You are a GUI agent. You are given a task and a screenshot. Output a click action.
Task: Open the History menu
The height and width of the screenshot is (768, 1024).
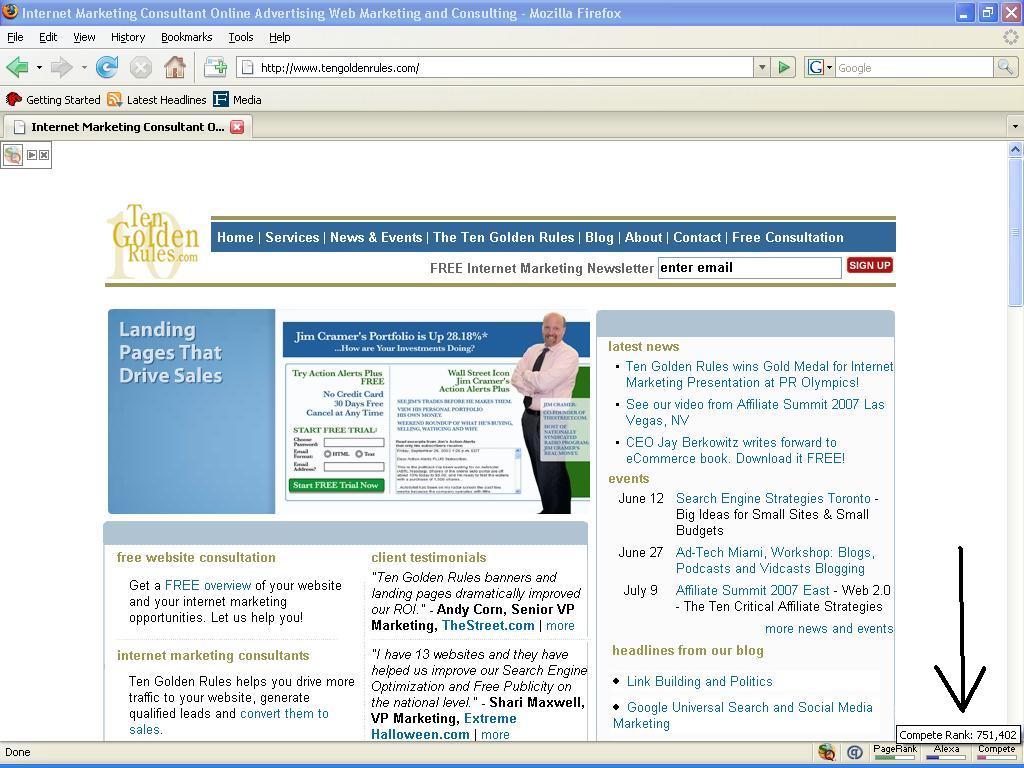click(128, 37)
